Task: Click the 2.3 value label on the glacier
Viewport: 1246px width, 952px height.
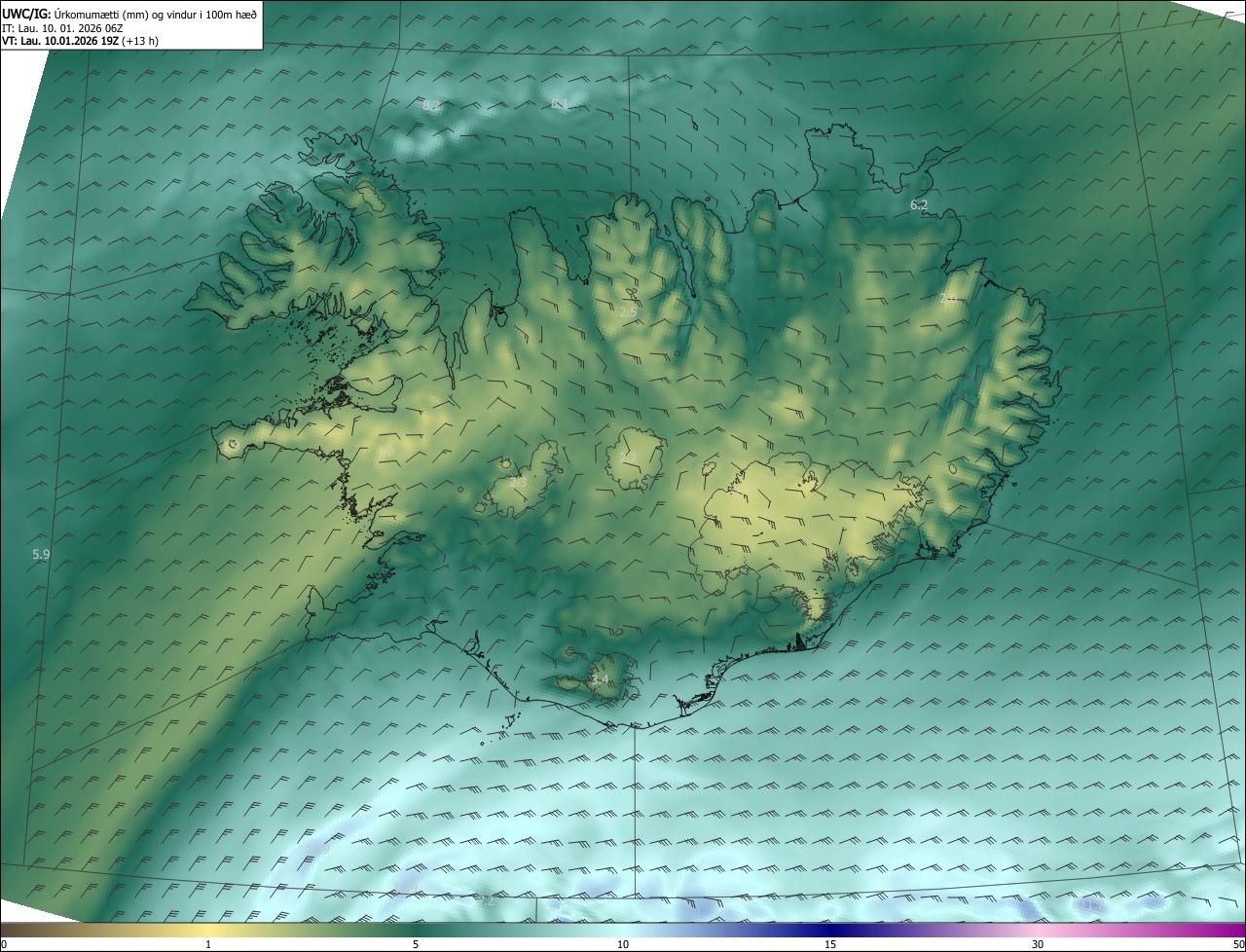Action: point(518,482)
